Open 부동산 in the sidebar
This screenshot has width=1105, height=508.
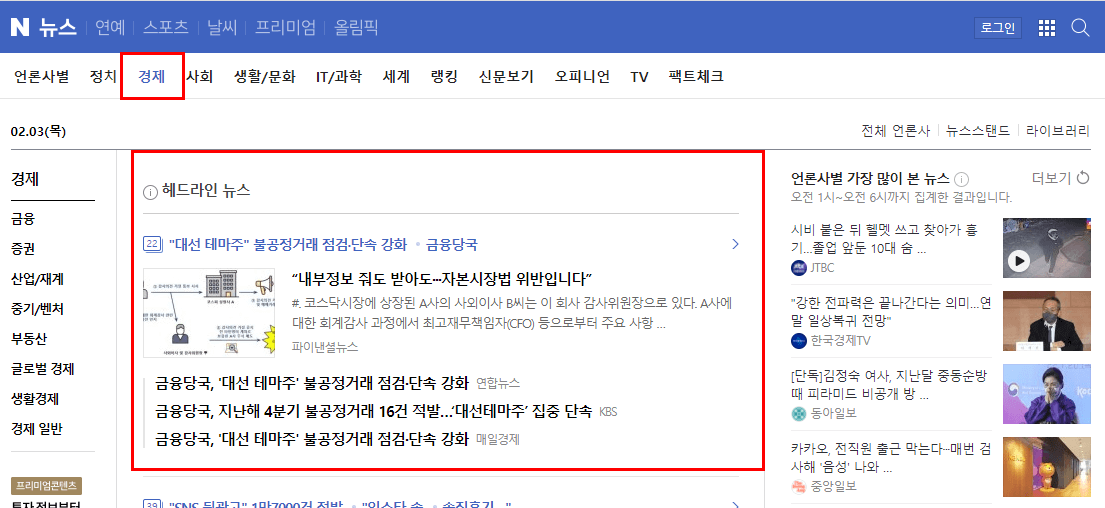pos(29,339)
